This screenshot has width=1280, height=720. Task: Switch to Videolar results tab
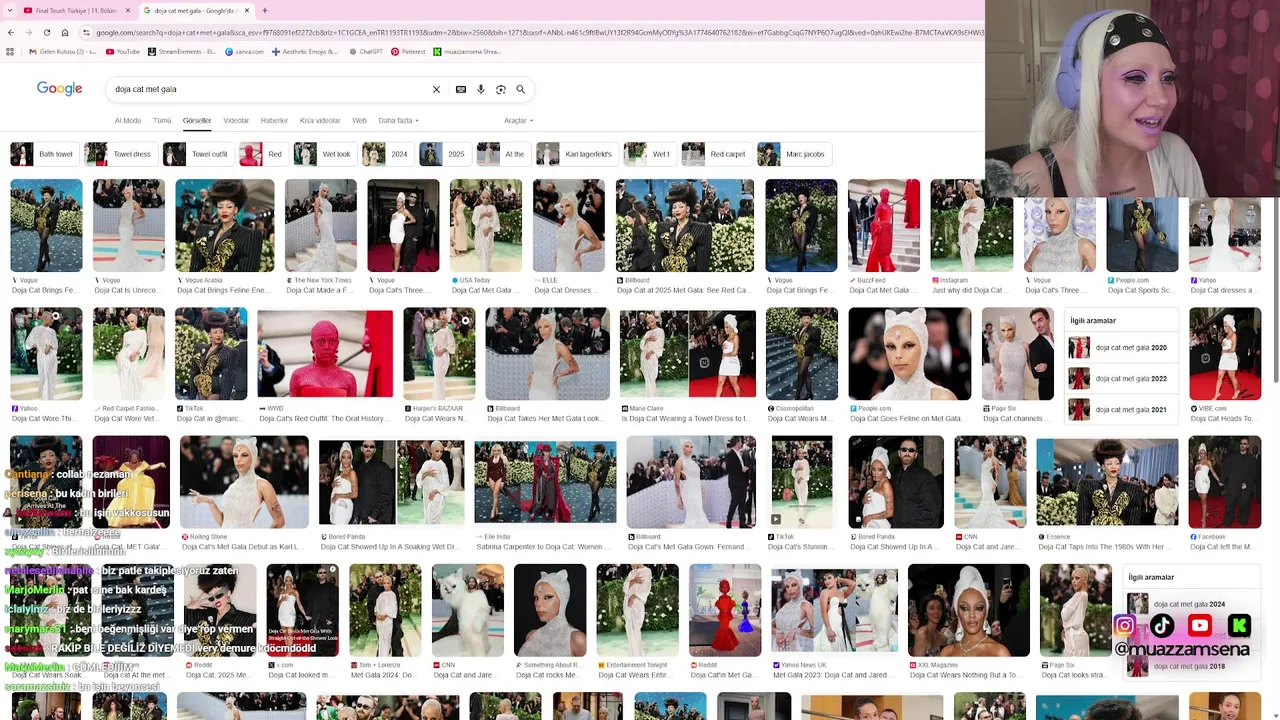point(236,120)
